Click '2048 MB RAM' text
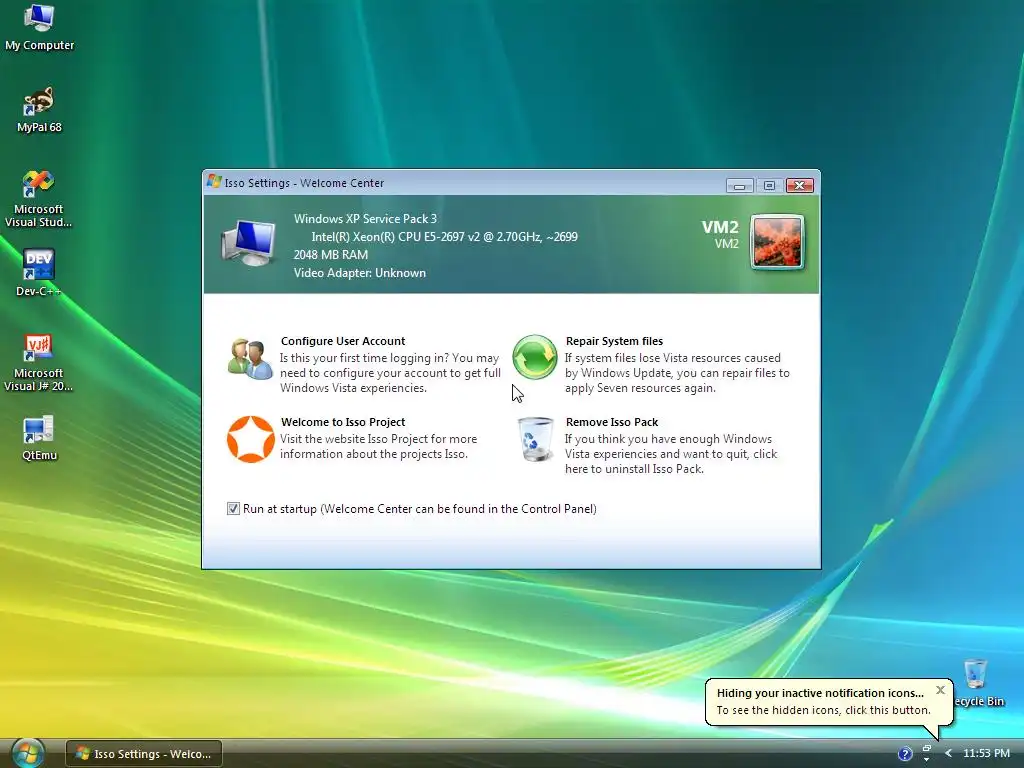Image resolution: width=1024 pixels, height=768 pixels. [x=330, y=255]
